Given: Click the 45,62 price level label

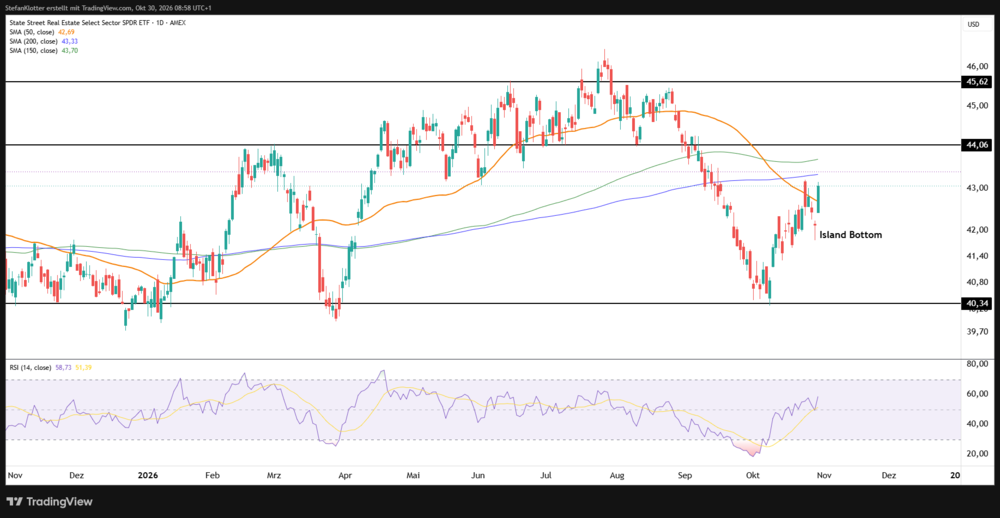Looking at the screenshot, I should click(x=977, y=82).
